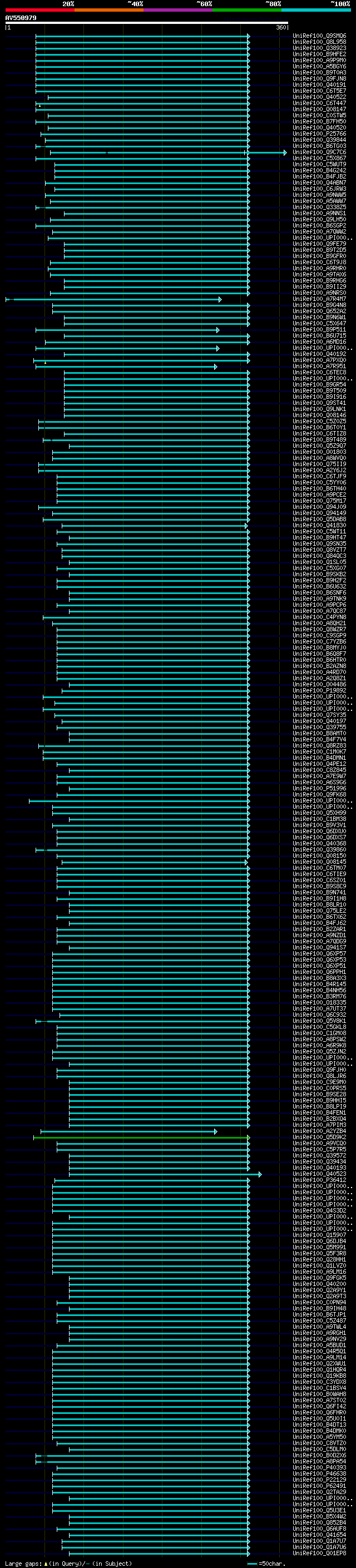Open hit UniRef100_C6T447
This screenshot has height=1568, width=356.
[x=319, y=103]
